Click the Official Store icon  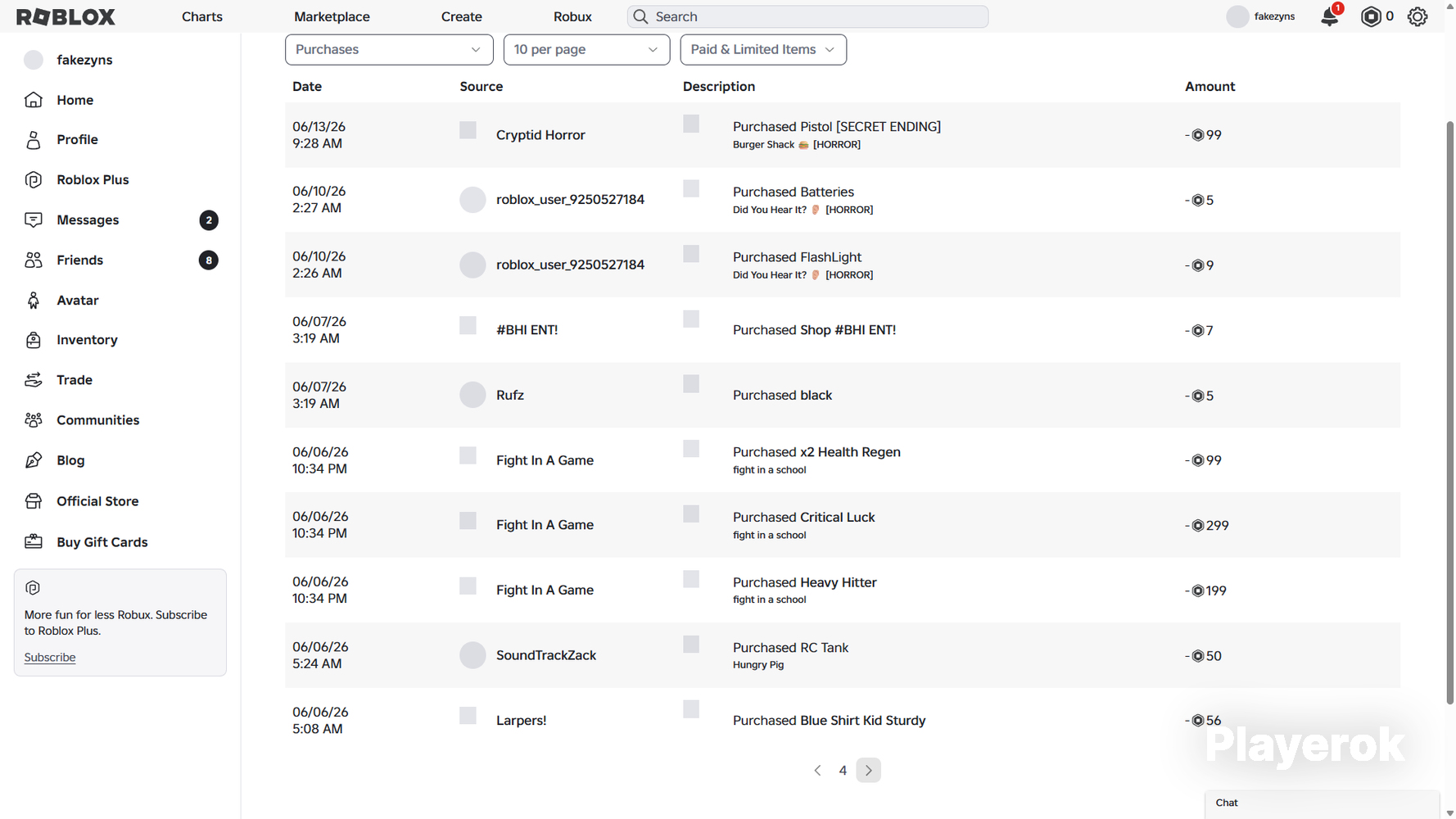[34, 501]
